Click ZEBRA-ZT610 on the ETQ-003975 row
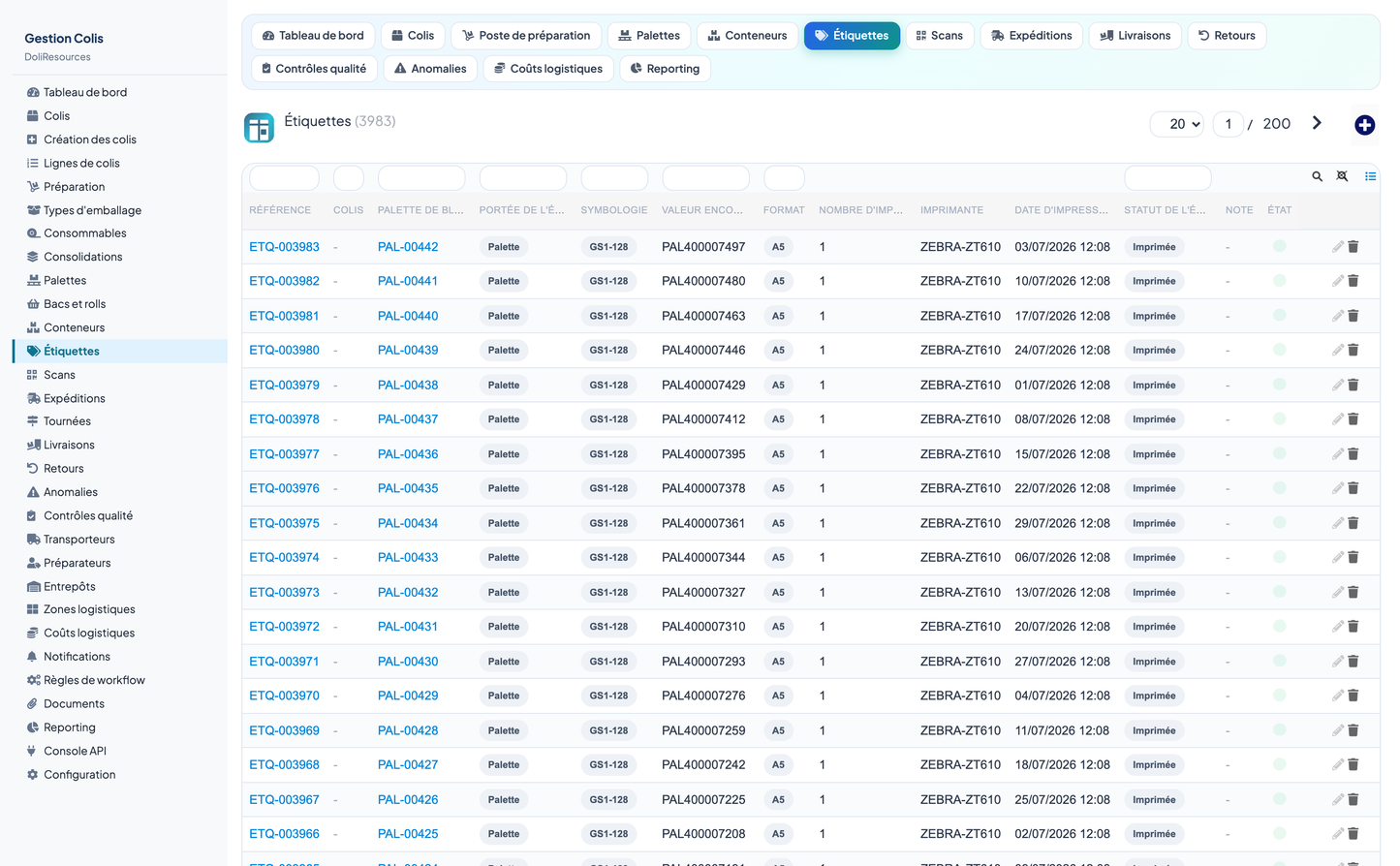 [960, 523]
